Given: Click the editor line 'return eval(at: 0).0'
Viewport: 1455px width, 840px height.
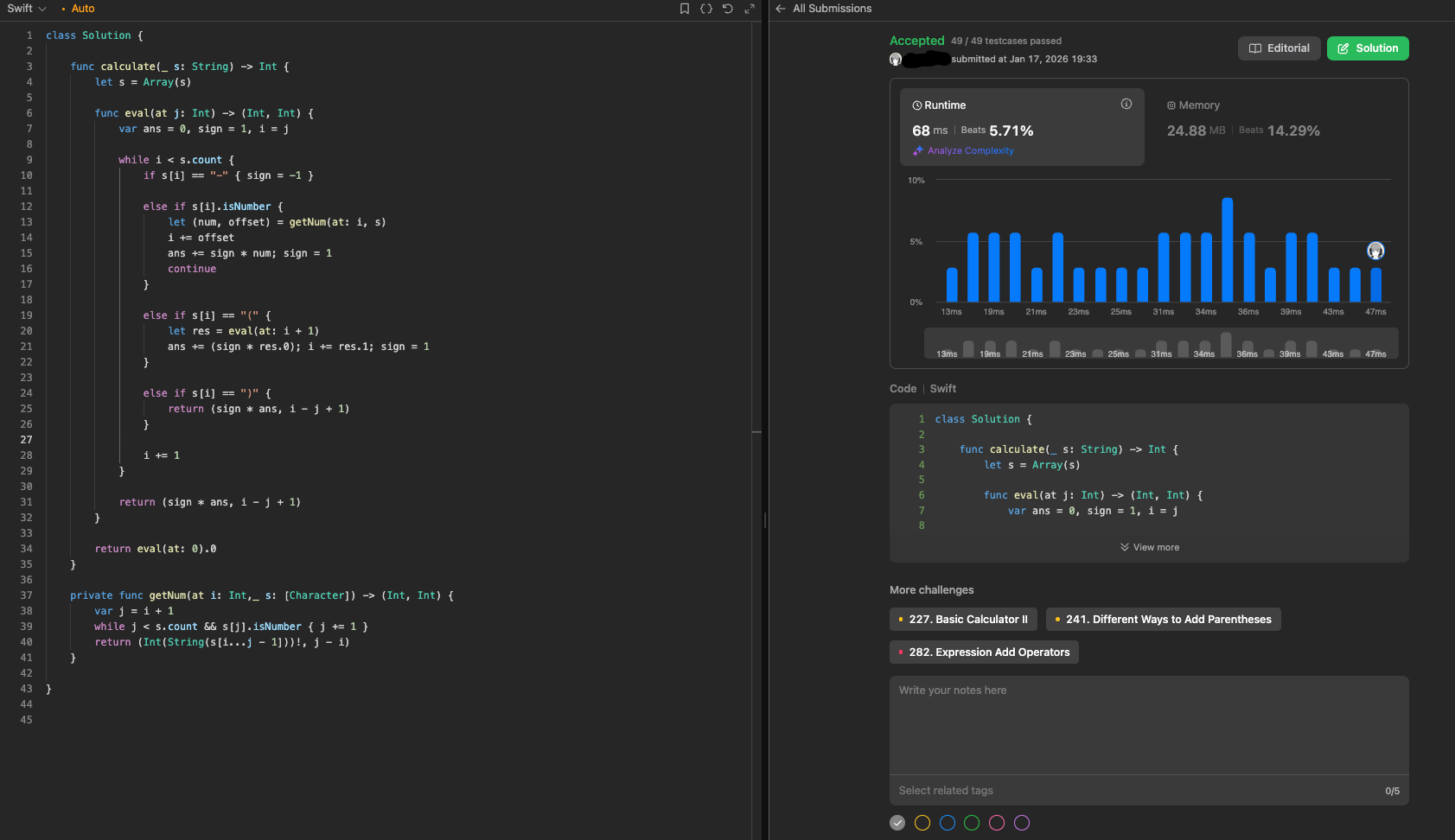Looking at the screenshot, I should pyautogui.click(x=156, y=549).
